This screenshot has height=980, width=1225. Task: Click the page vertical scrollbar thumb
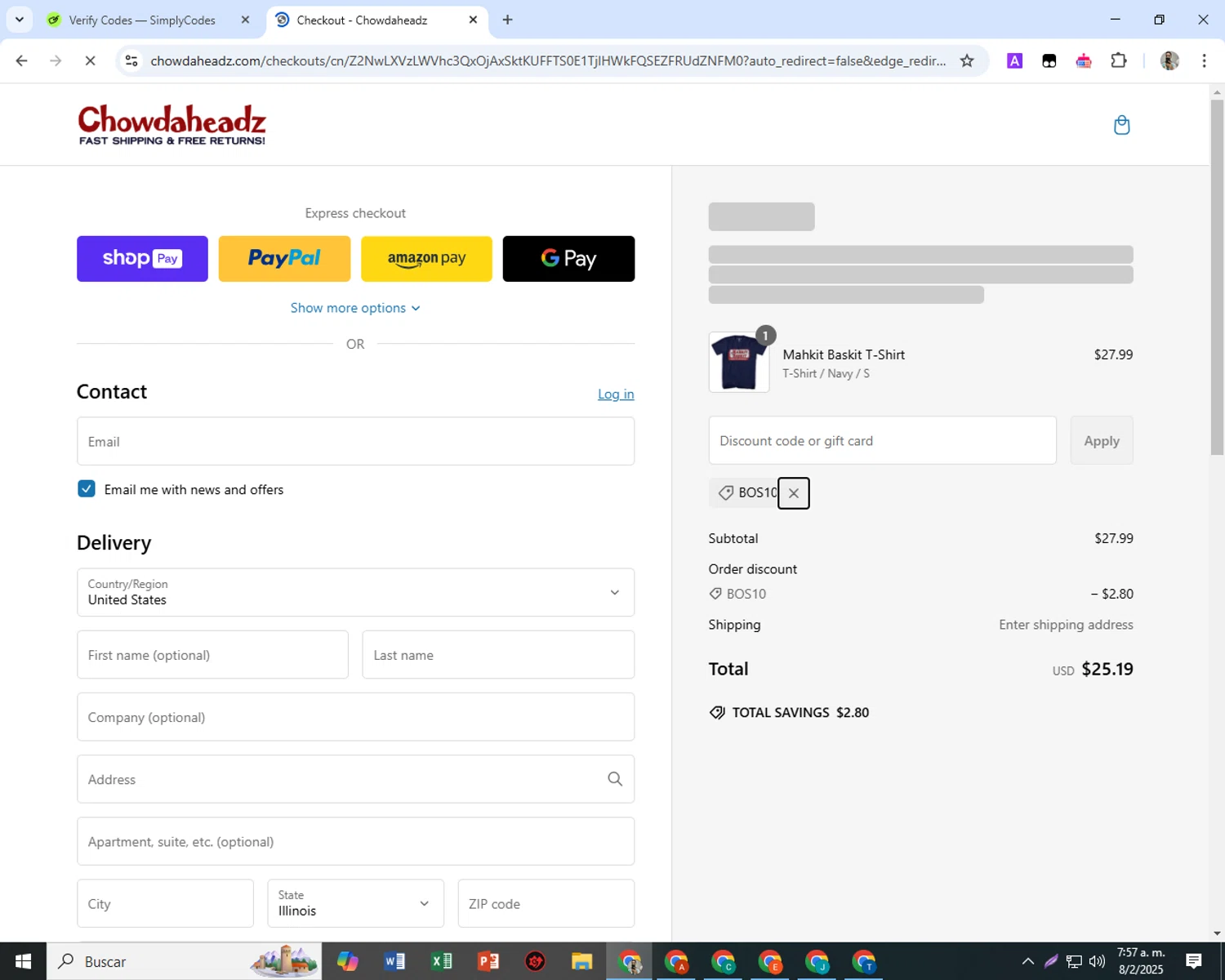tap(1217, 278)
